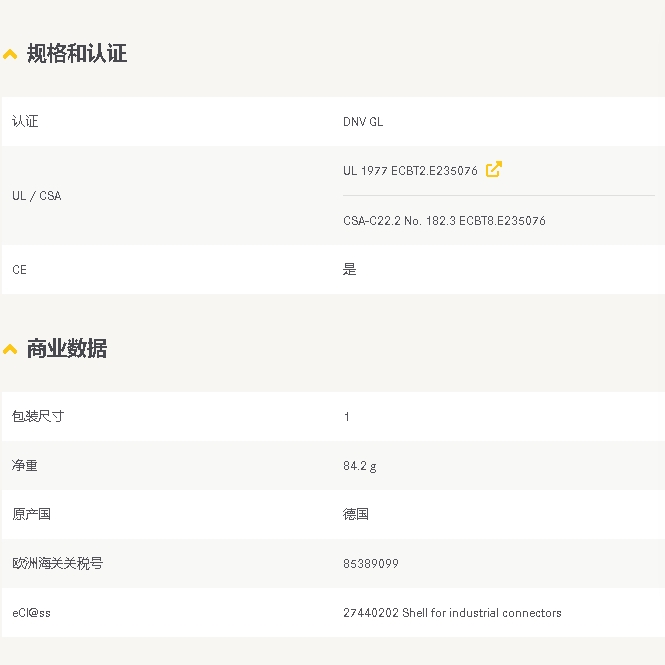This screenshot has width=665, height=665.
Task: Select the net weight 84.2 g
Action: click(x=360, y=466)
